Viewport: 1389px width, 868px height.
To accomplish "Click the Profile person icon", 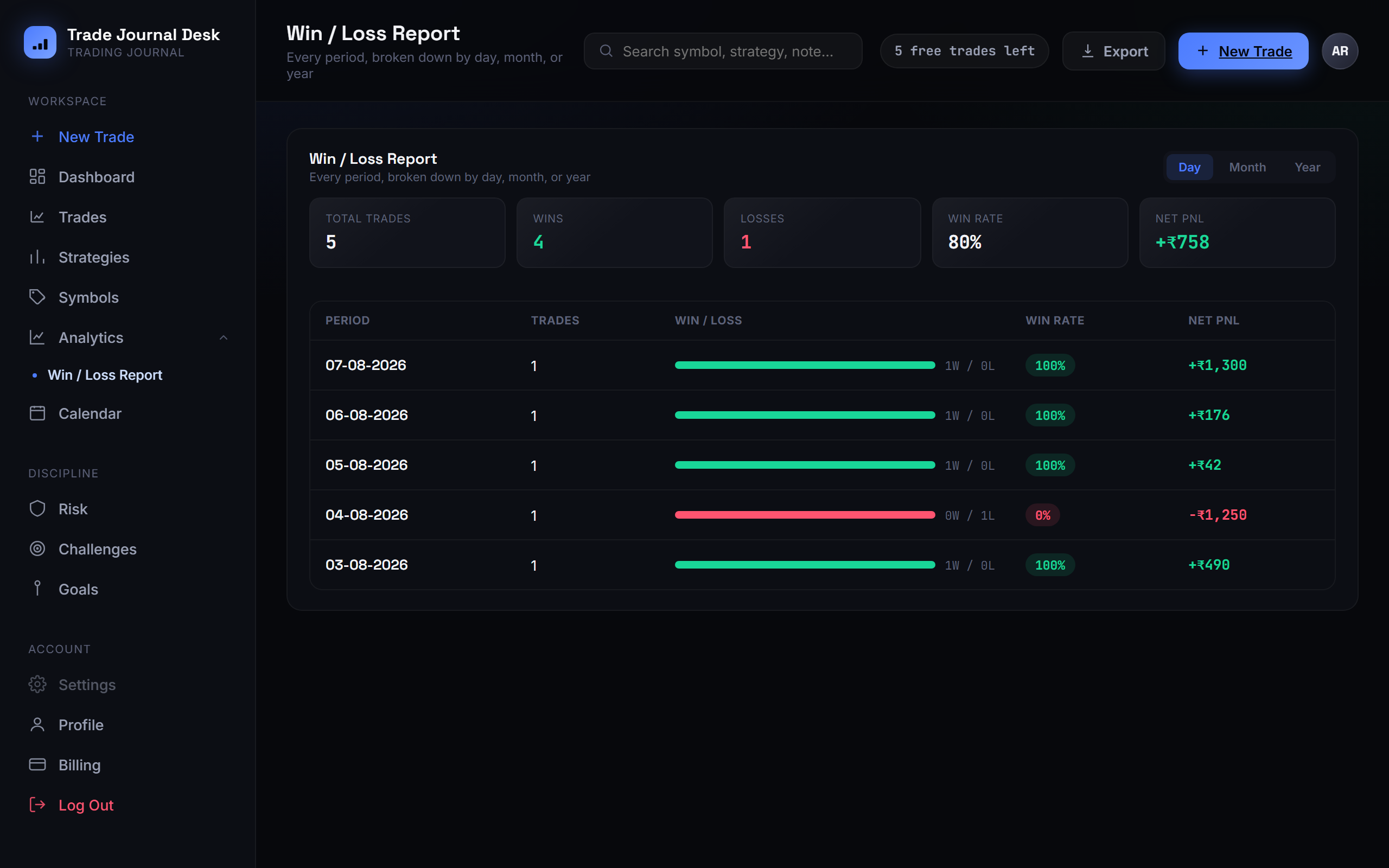I will [x=37, y=724].
